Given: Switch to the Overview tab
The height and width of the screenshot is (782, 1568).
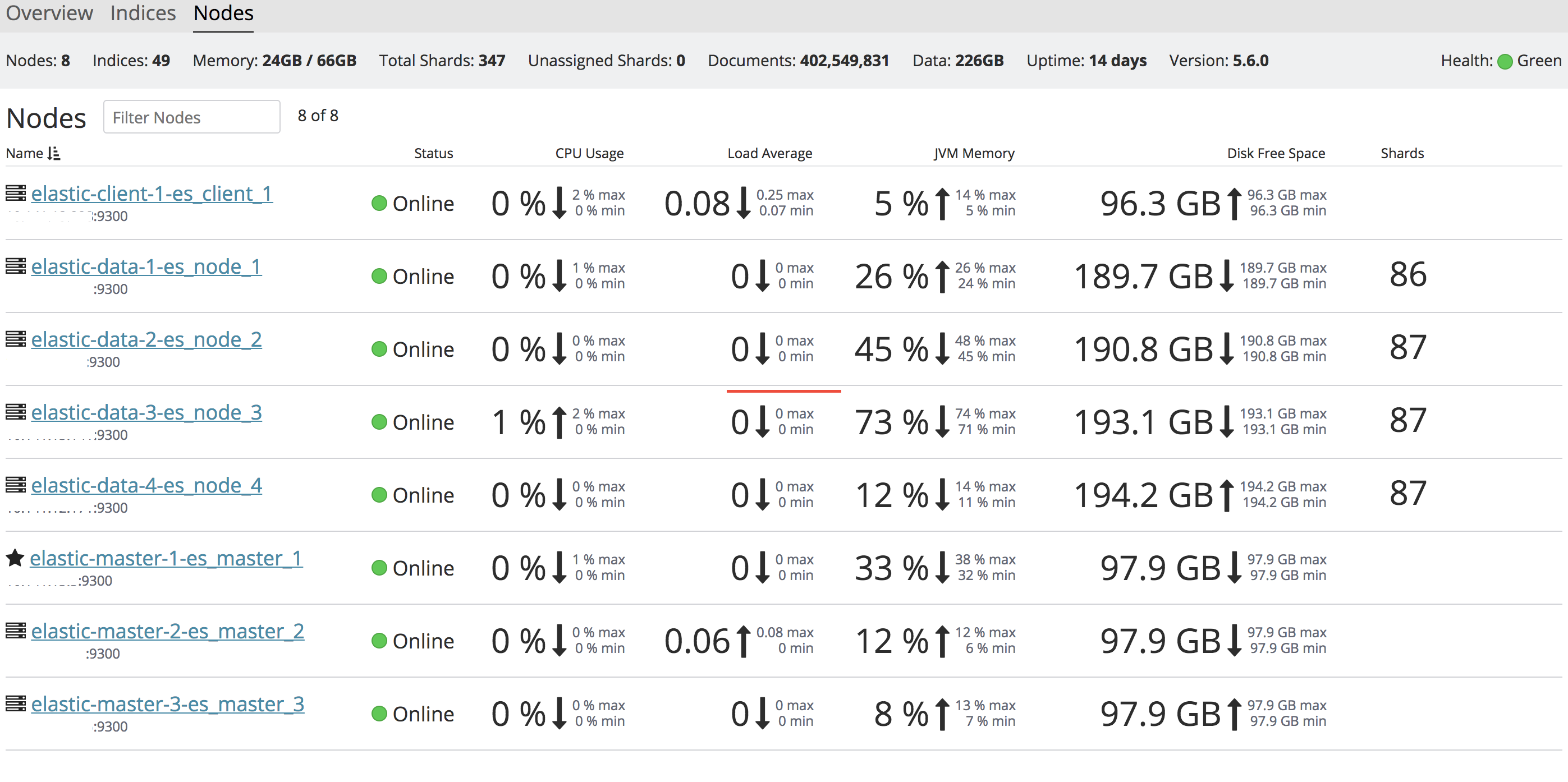Looking at the screenshot, I should coord(49,13).
